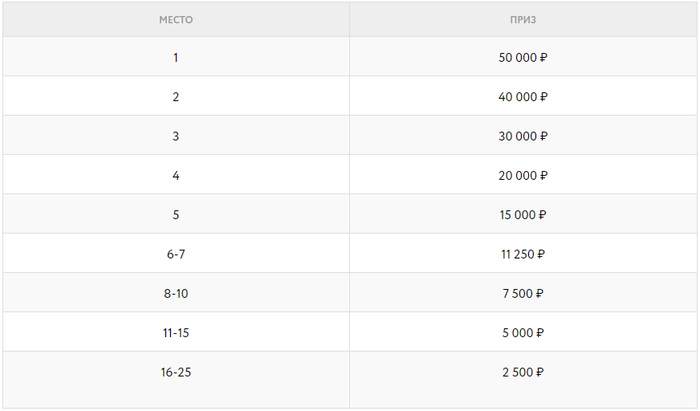This screenshot has width=700, height=411.
Task: Click the МЕСТО column header
Action: click(176, 19)
